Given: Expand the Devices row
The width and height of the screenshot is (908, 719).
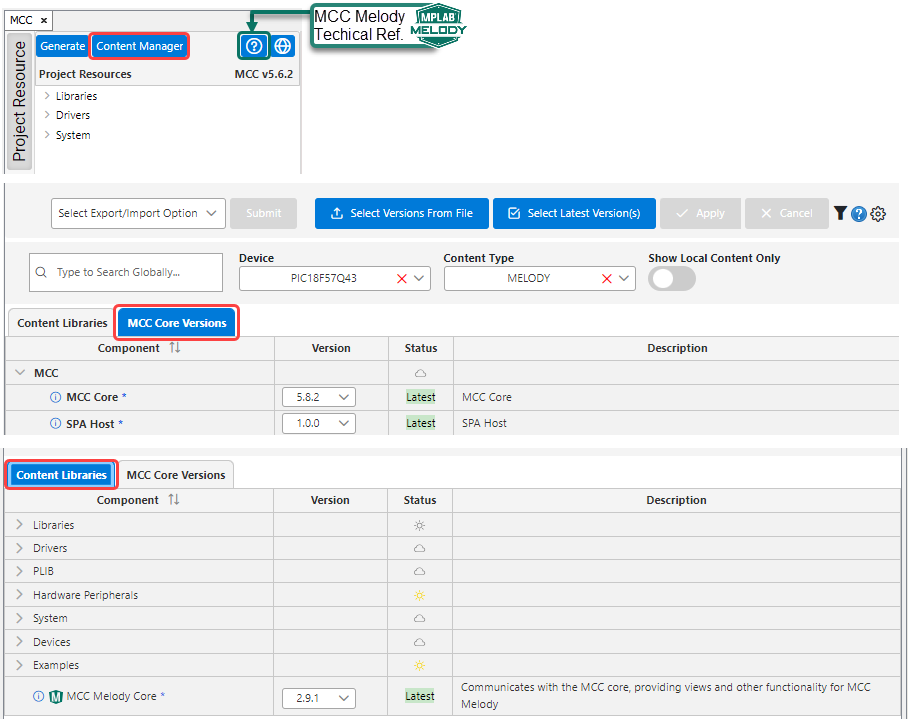Looking at the screenshot, I should pyautogui.click(x=20, y=641).
